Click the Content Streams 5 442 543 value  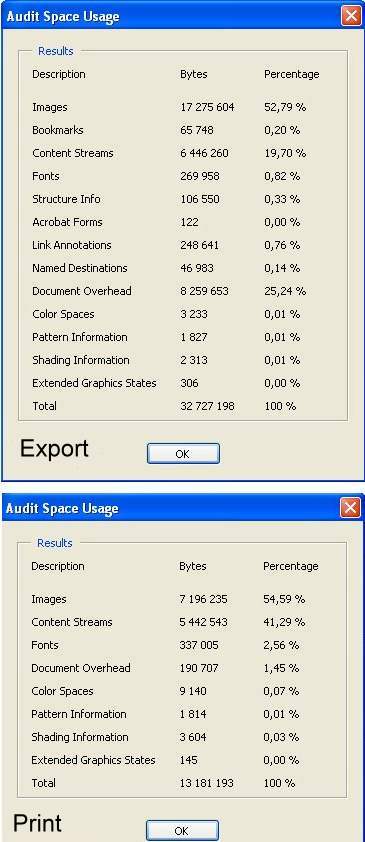[x=203, y=622]
